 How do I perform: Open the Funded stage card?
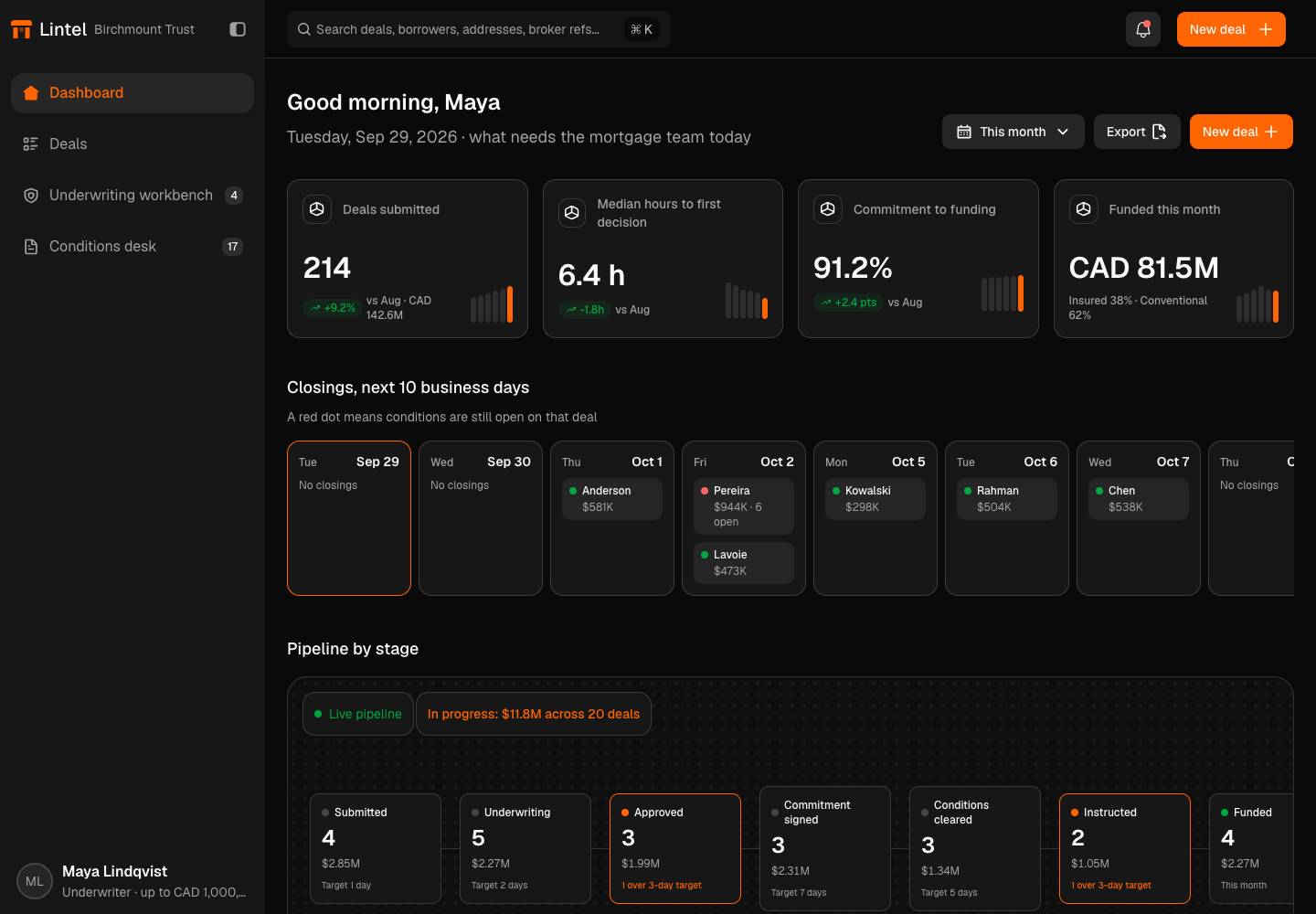pyautogui.click(x=1252, y=848)
